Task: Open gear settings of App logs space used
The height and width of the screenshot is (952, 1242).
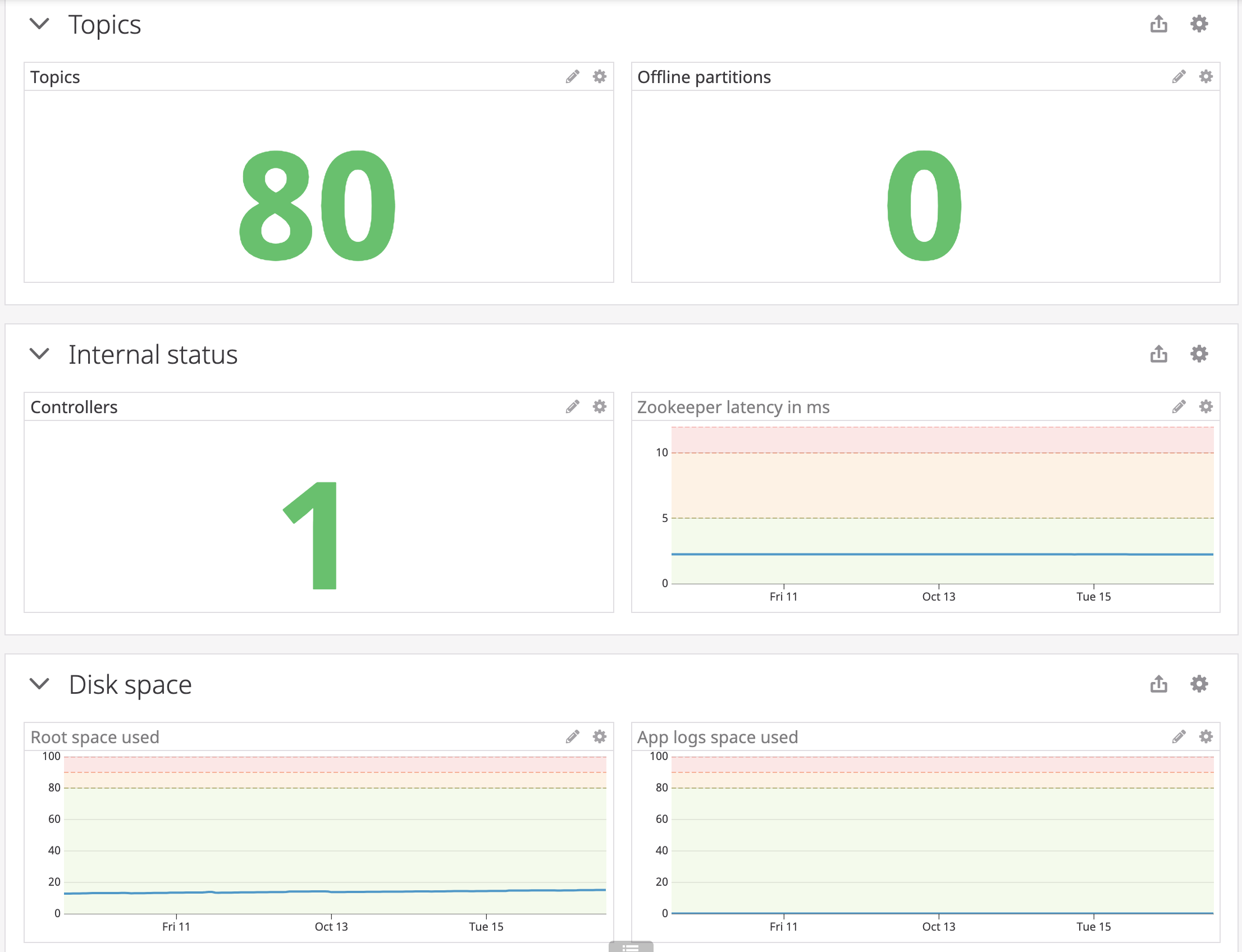Action: [x=1206, y=736]
